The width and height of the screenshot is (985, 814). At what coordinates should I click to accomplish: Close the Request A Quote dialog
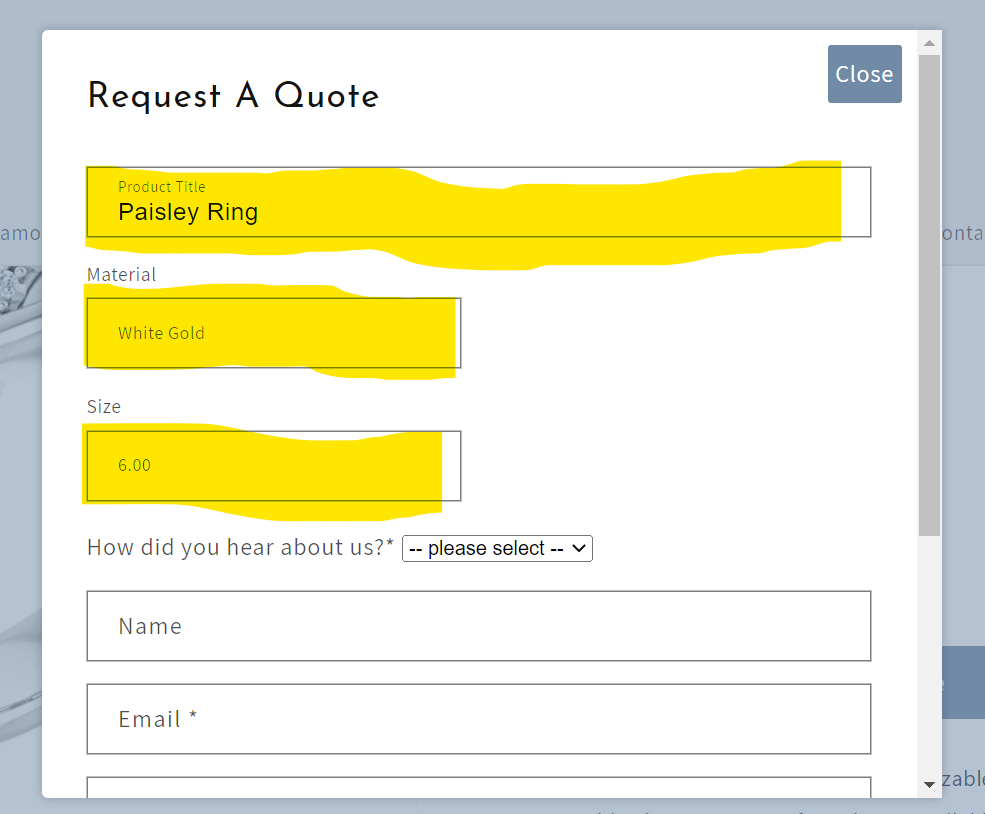864,74
